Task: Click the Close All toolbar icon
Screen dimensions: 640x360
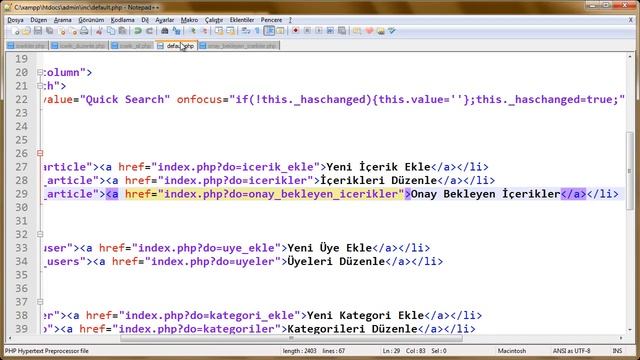Action: pyautogui.click(x=73, y=31)
